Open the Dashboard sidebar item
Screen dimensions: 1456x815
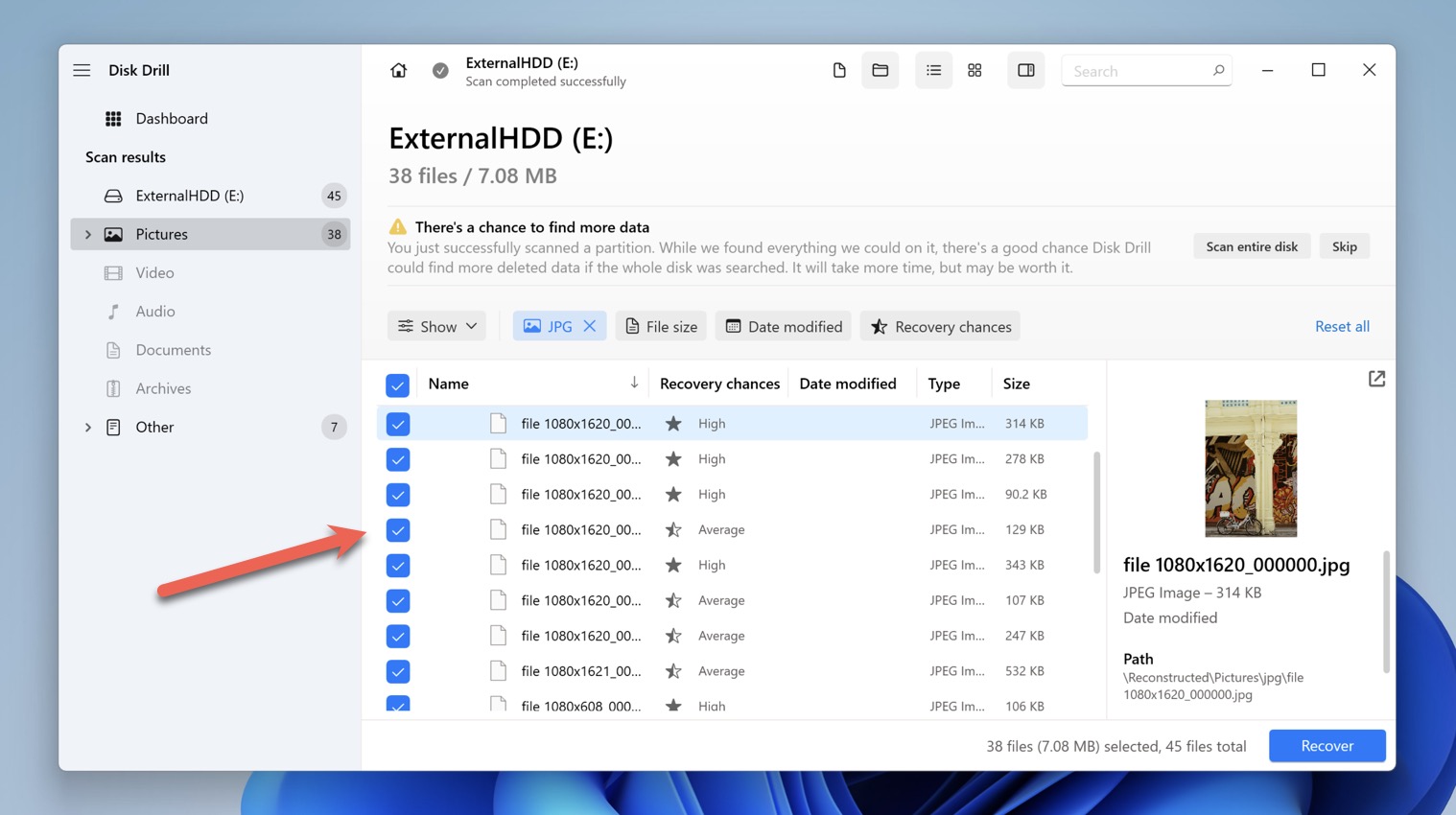210,118
